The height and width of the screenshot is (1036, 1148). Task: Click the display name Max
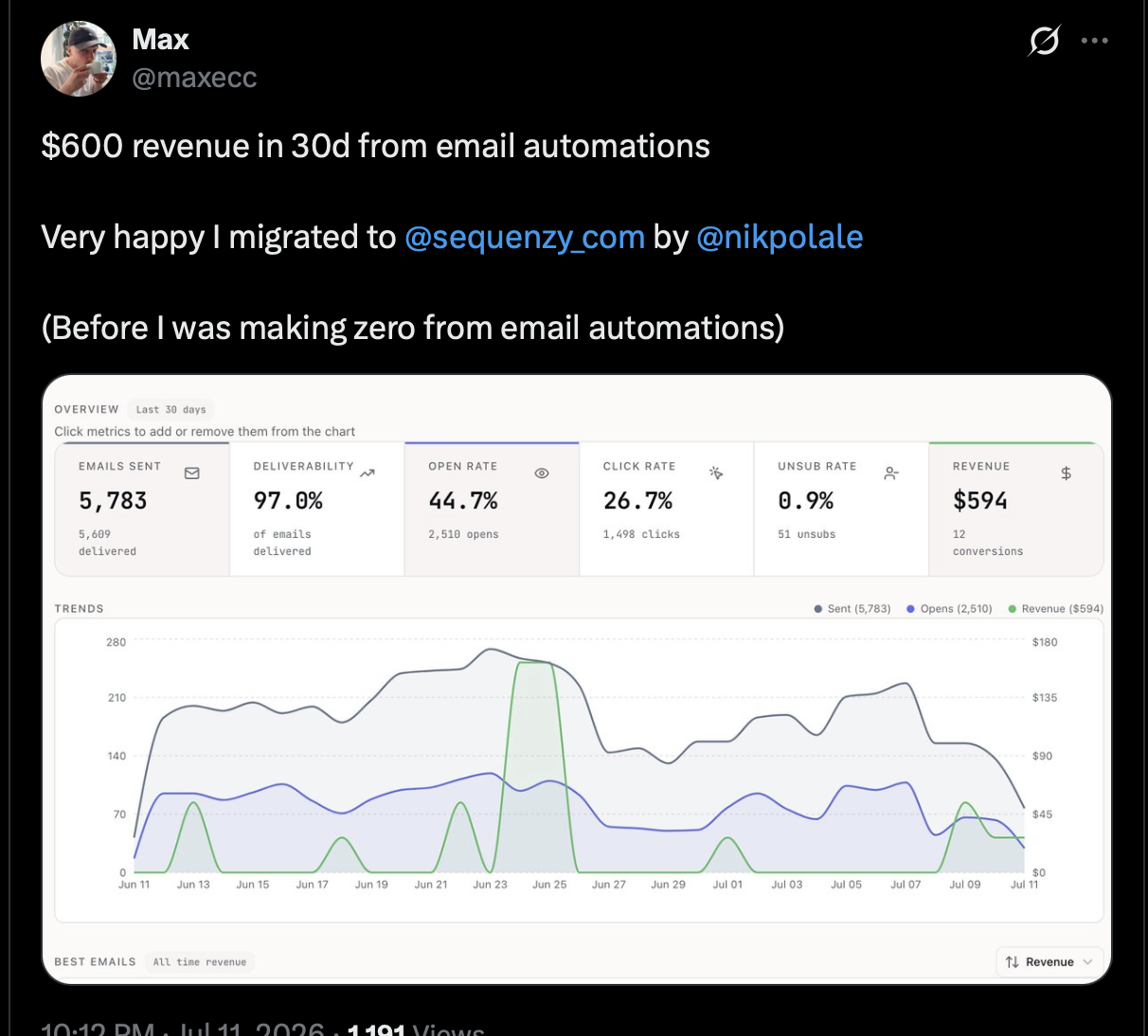point(160,40)
